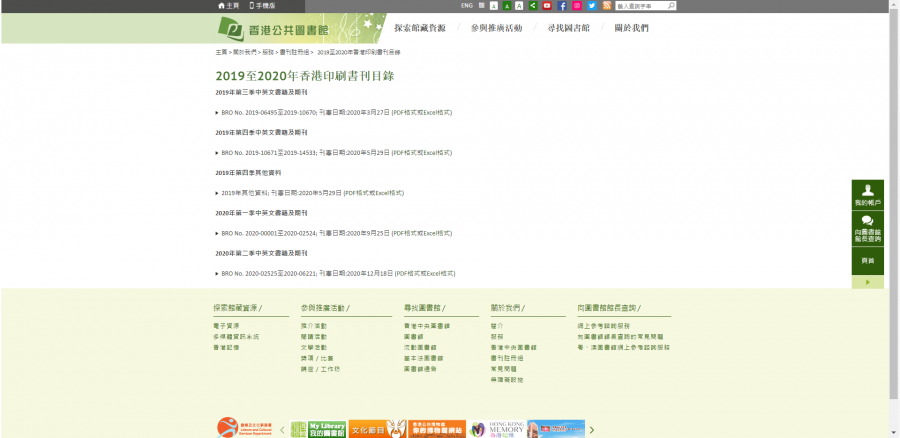This screenshot has height=438, width=900.
Task: Select the largest font size A button
Action: point(519,6)
